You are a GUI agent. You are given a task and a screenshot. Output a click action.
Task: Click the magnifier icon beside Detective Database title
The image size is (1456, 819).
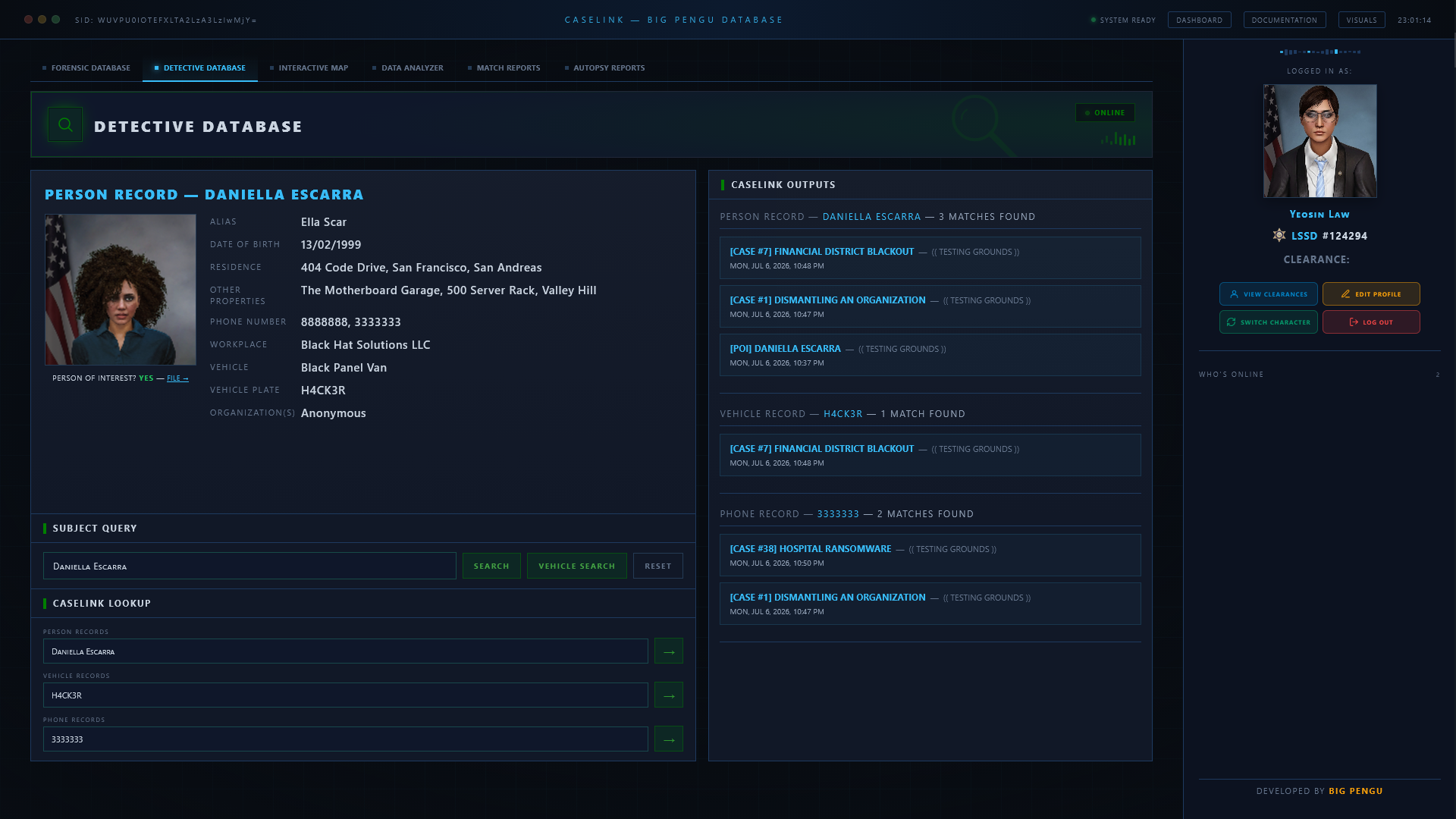pos(65,124)
